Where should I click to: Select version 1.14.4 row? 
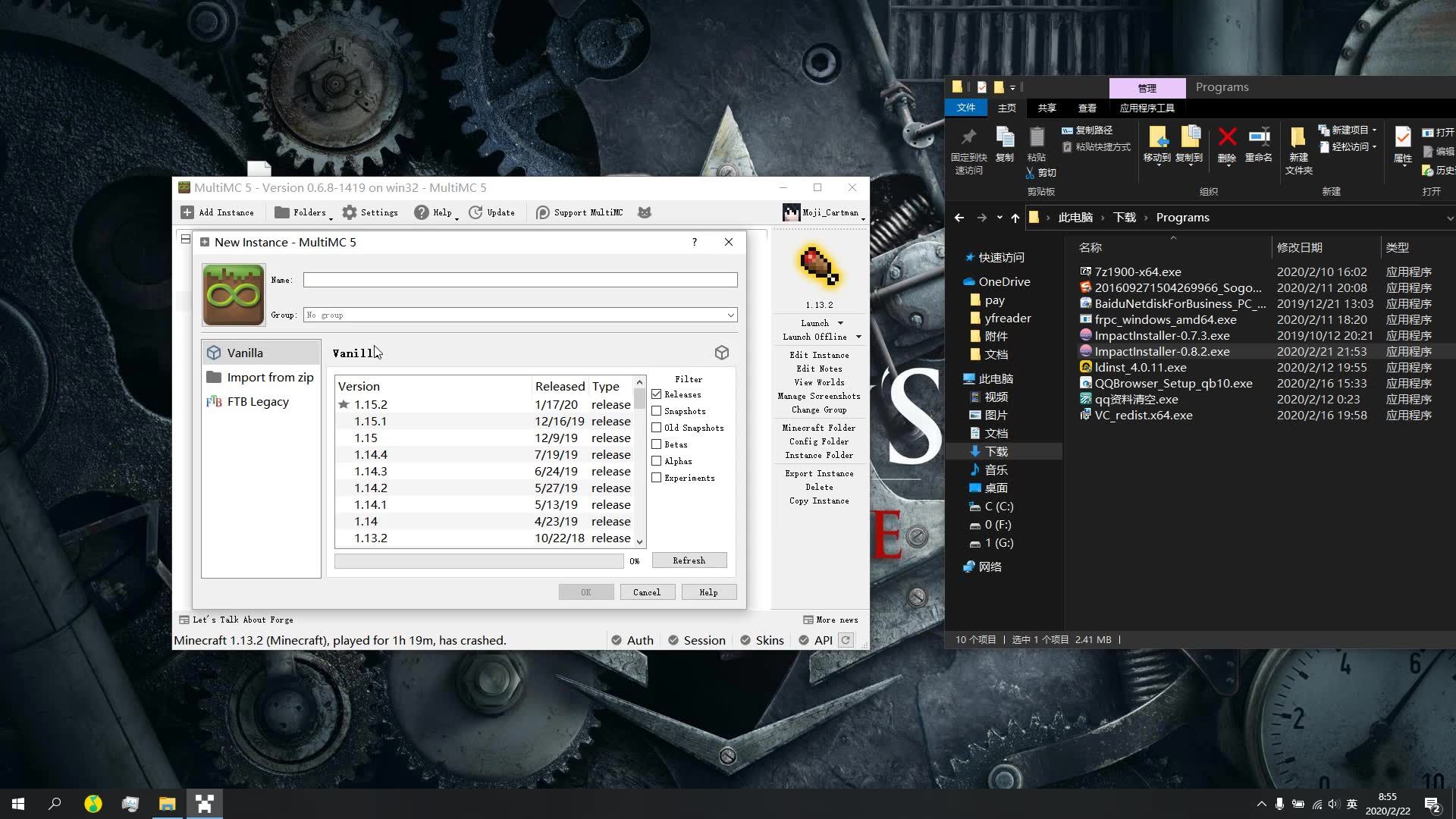point(485,454)
